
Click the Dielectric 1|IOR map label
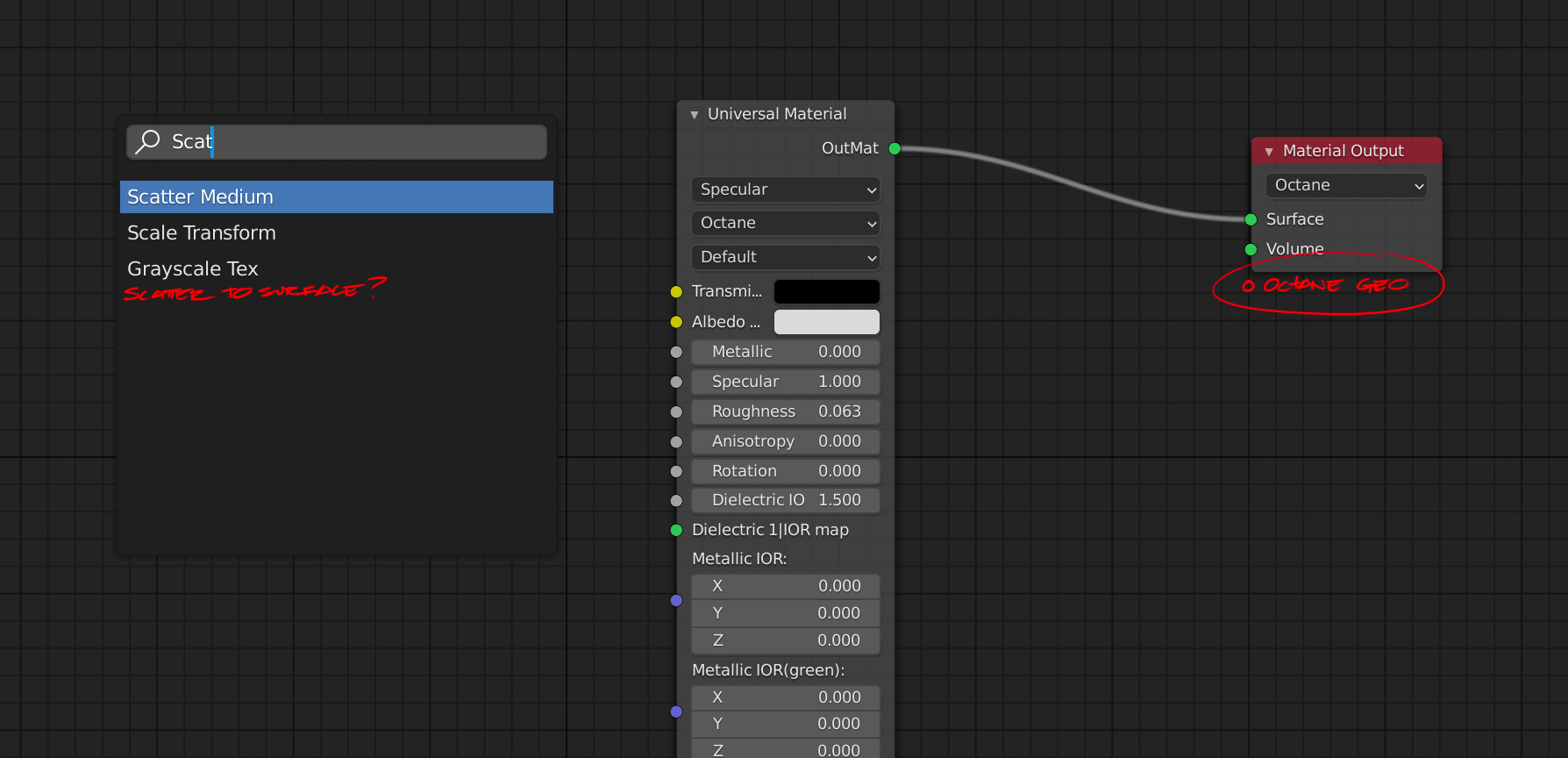pos(770,530)
